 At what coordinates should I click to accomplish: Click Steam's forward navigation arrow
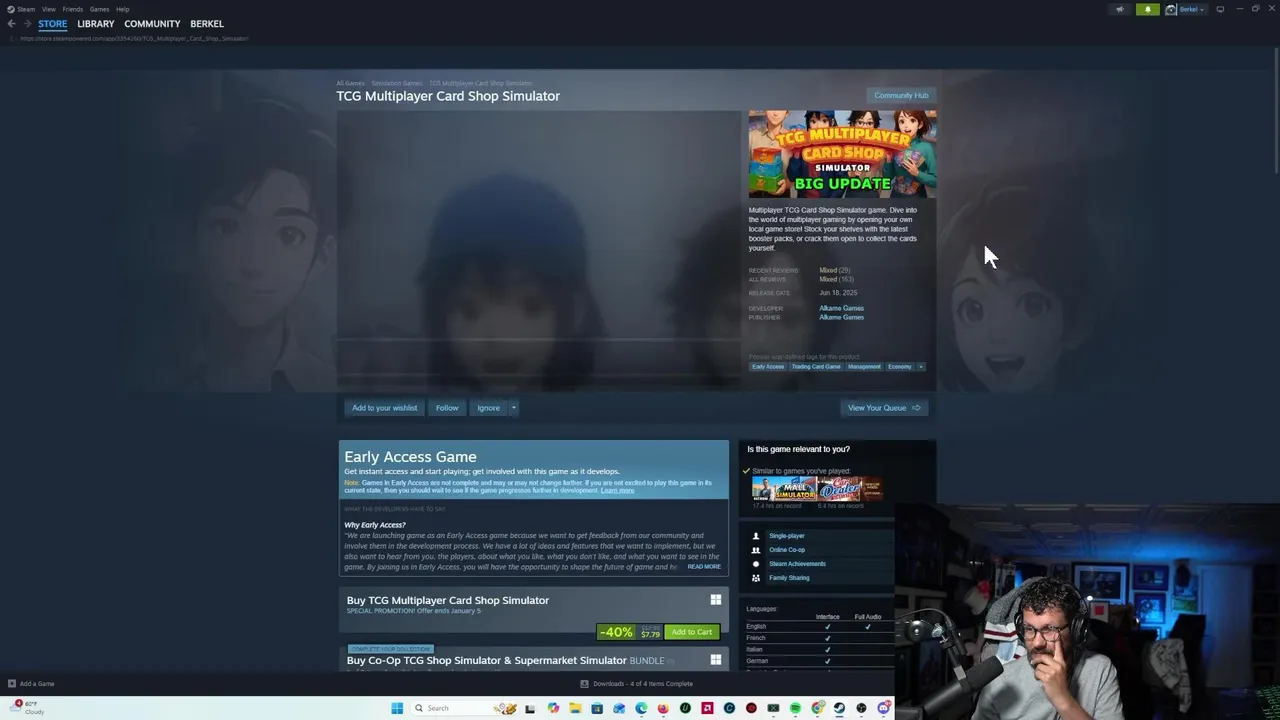click(x=26, y=23)
